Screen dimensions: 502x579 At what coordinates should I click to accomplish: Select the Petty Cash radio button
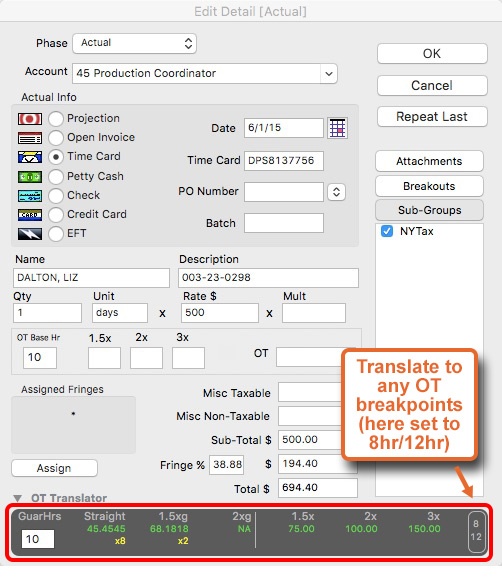click(x=56, y=177)
